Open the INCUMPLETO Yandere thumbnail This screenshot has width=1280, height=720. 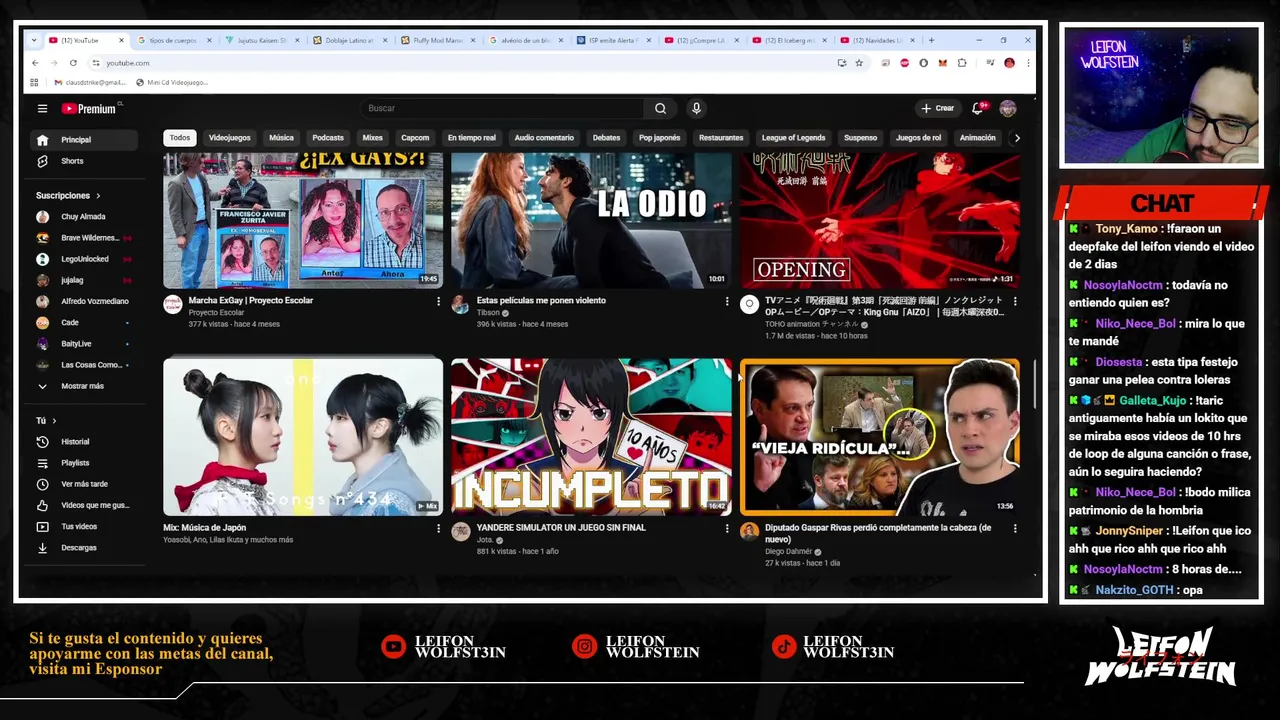pos(591,437)
